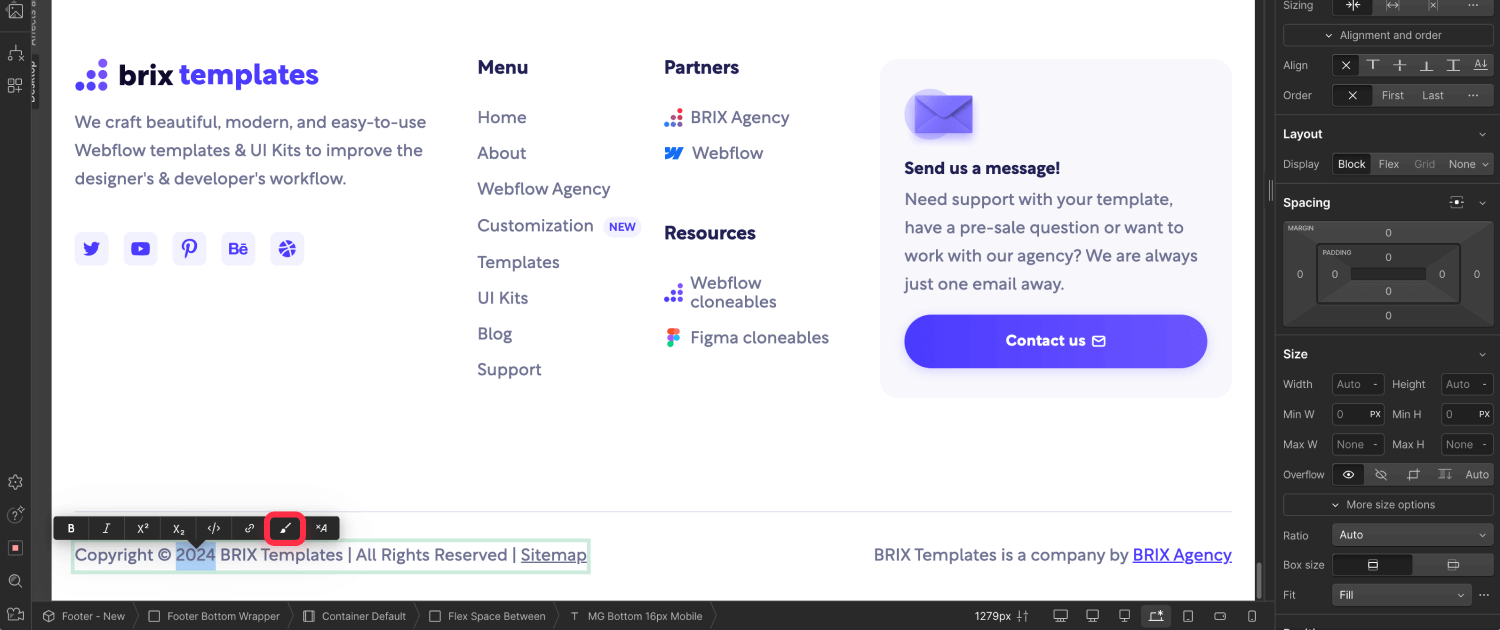Open spacing editor mode icon
Screen dimensions: 1500x630
tap(1456, 202)
